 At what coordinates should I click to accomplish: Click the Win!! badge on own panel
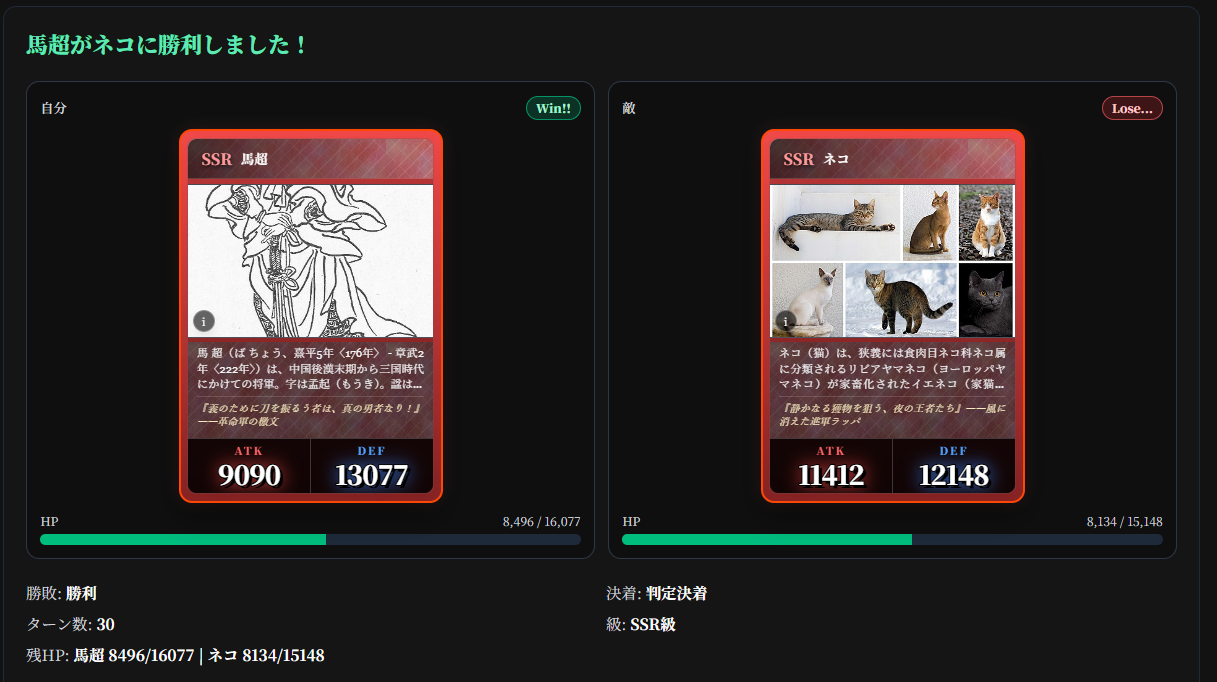pos(553,108)
